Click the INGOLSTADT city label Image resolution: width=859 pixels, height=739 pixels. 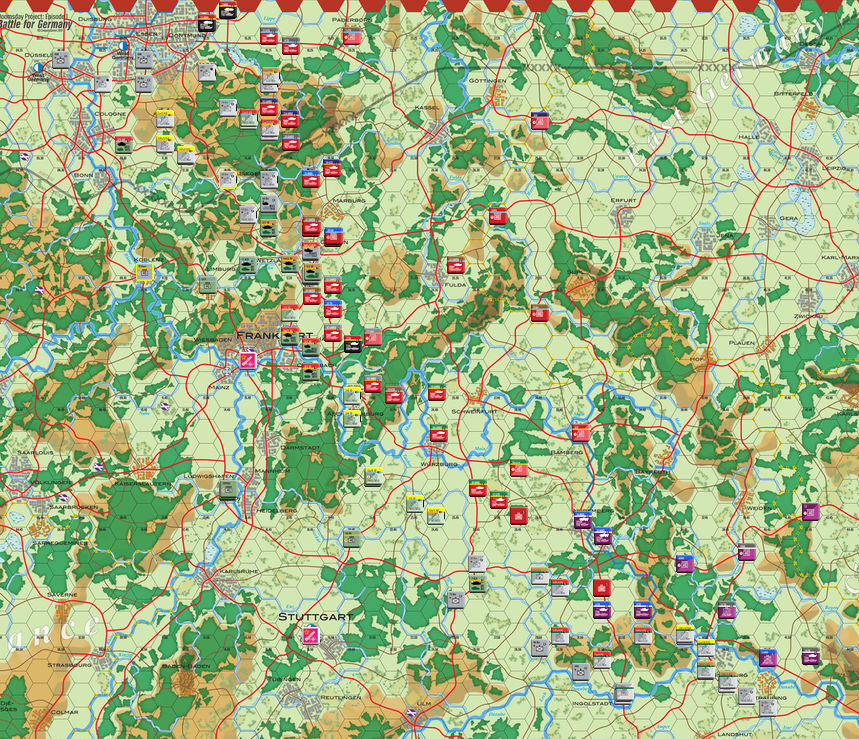[592, 703]
